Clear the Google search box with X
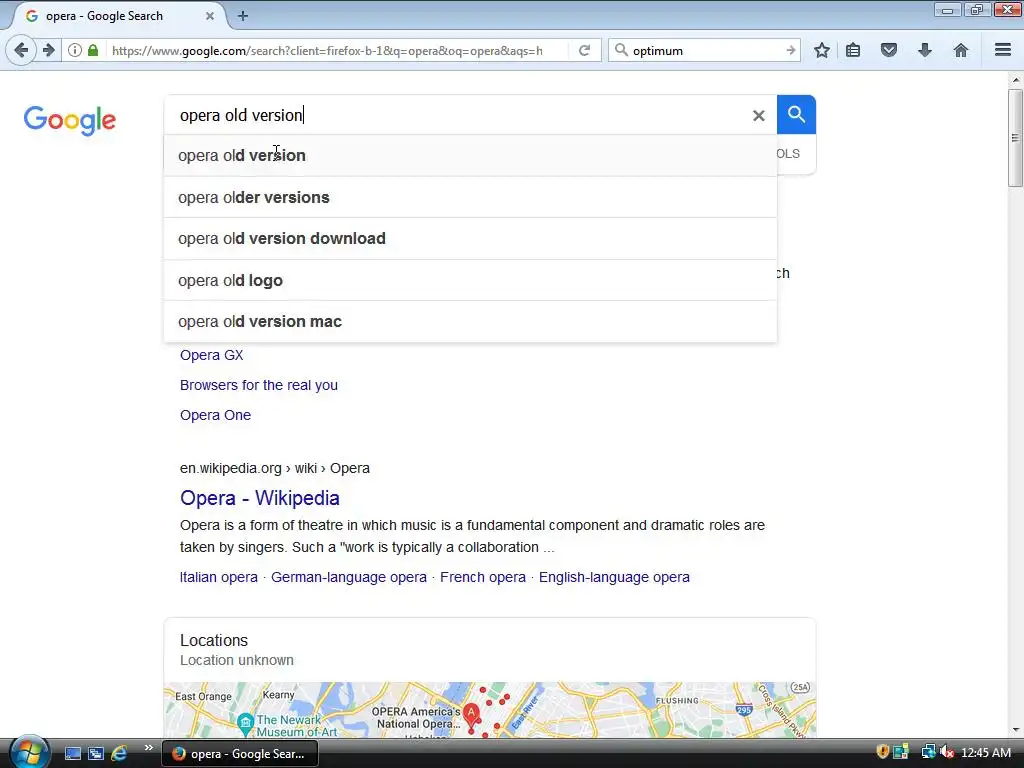1024x768 pixels. (x=758, y=116)
